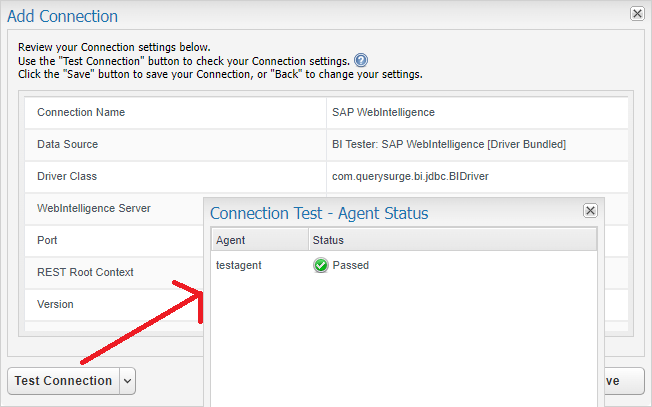The width and height of the screenshot is (652, 407).
Task: Click the green Passed status icon
Action: (321, 265)
